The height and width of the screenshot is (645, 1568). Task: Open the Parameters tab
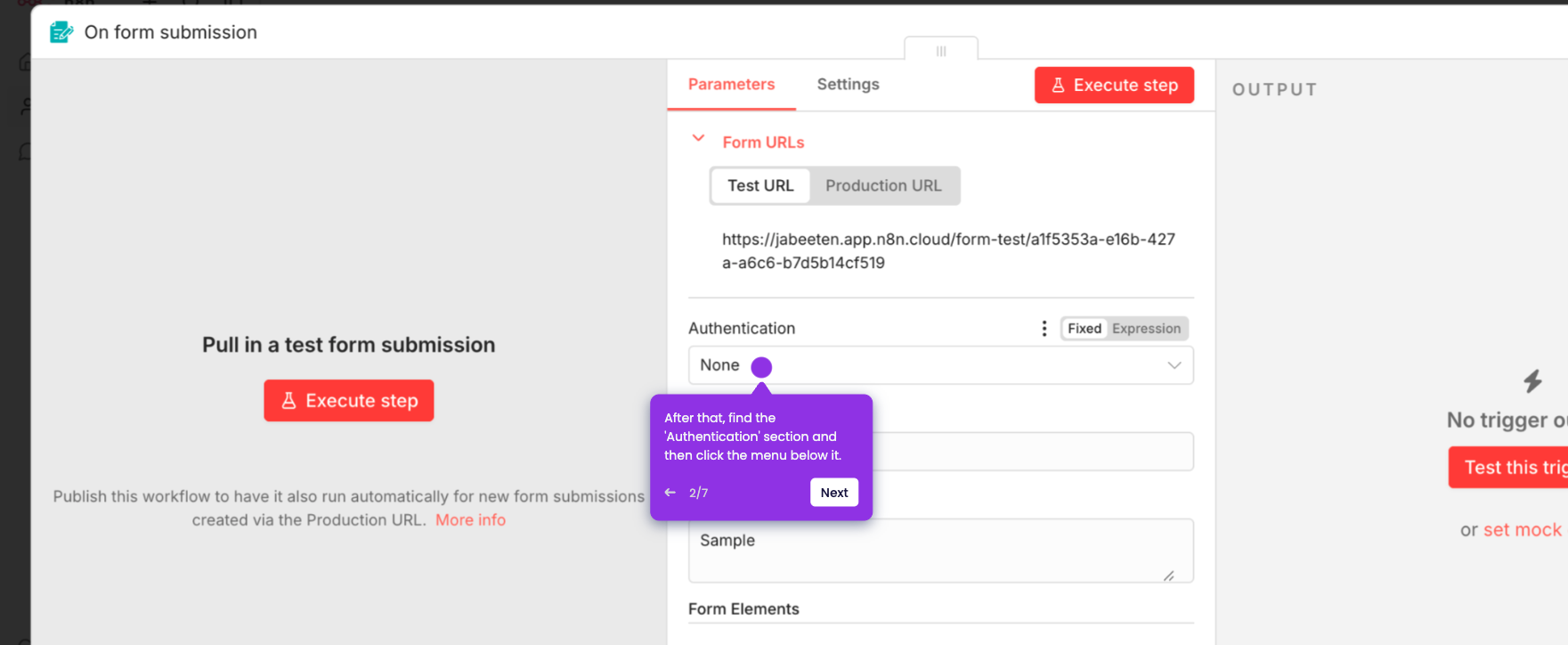[x=731, y=85]
